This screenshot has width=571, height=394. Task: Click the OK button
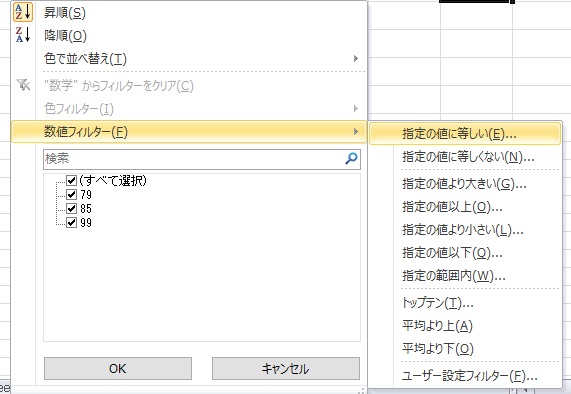118,369
